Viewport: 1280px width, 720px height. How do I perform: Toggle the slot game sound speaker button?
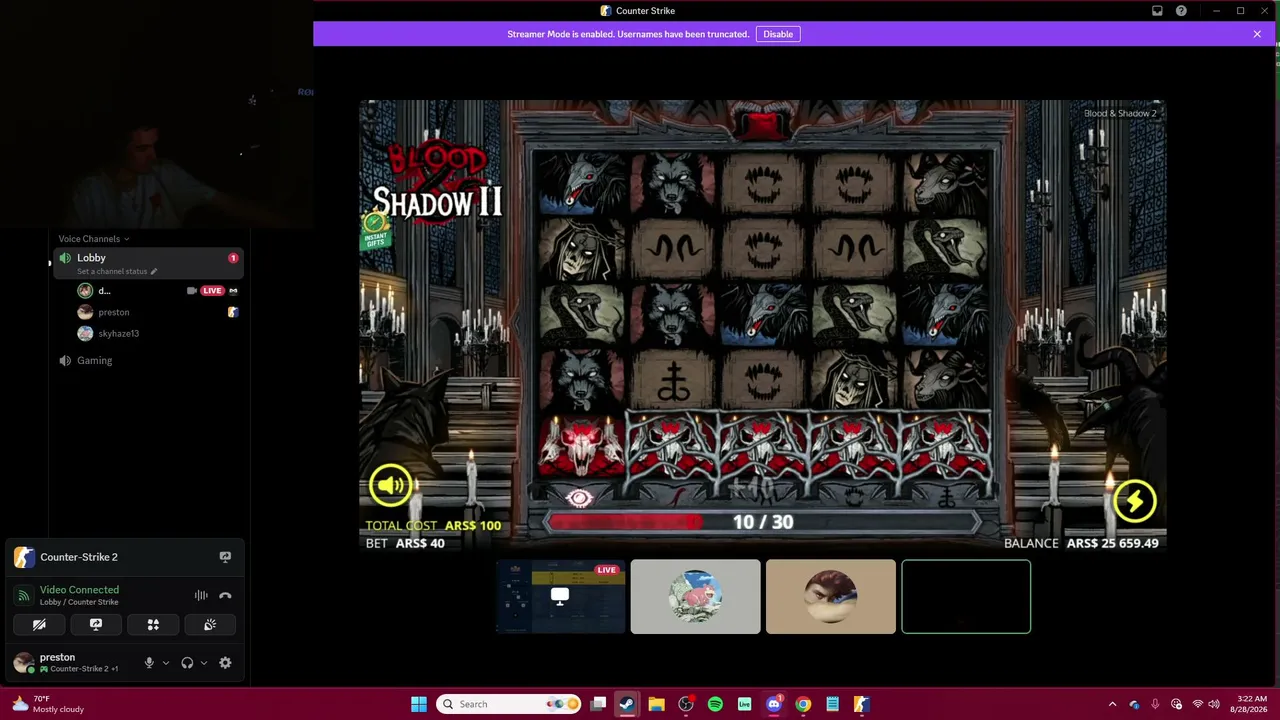click(391, 486)
